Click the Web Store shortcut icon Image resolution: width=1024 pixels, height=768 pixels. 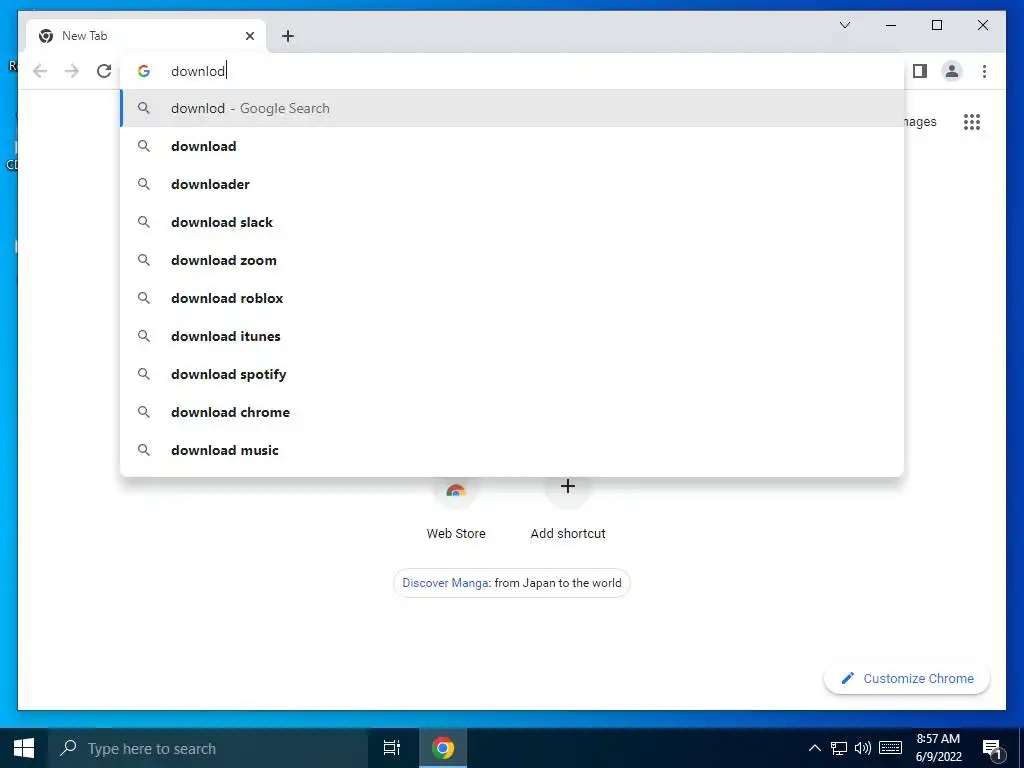coord(456,490)
